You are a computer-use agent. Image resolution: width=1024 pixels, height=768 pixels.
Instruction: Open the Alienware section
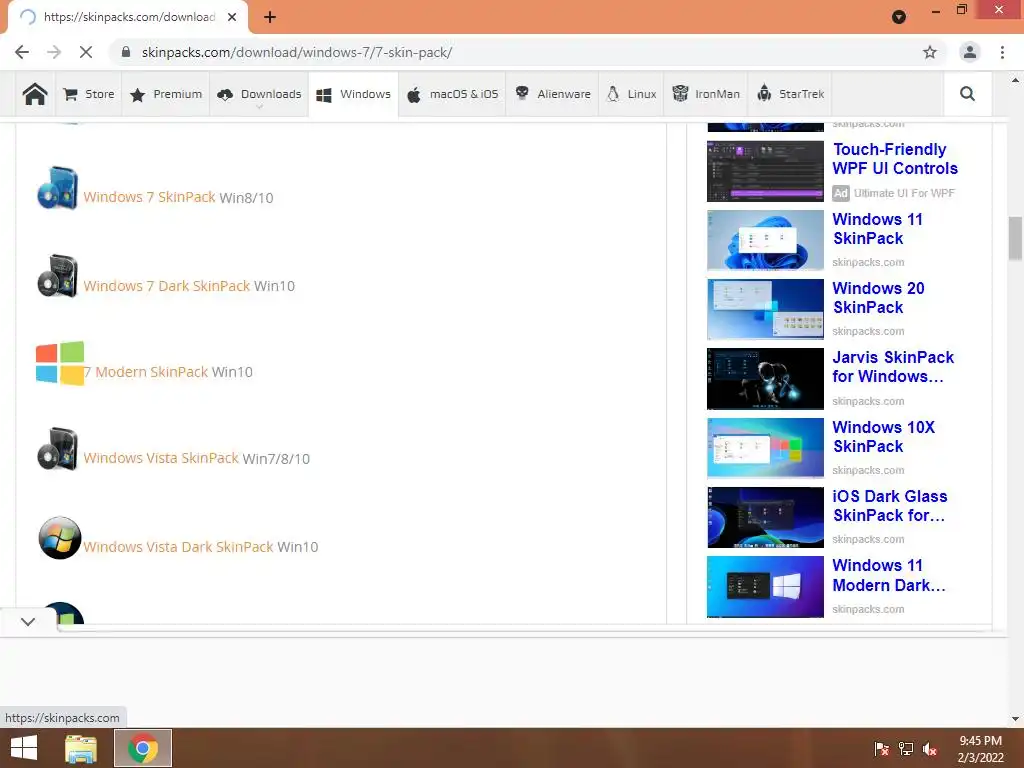click(552, 94)
